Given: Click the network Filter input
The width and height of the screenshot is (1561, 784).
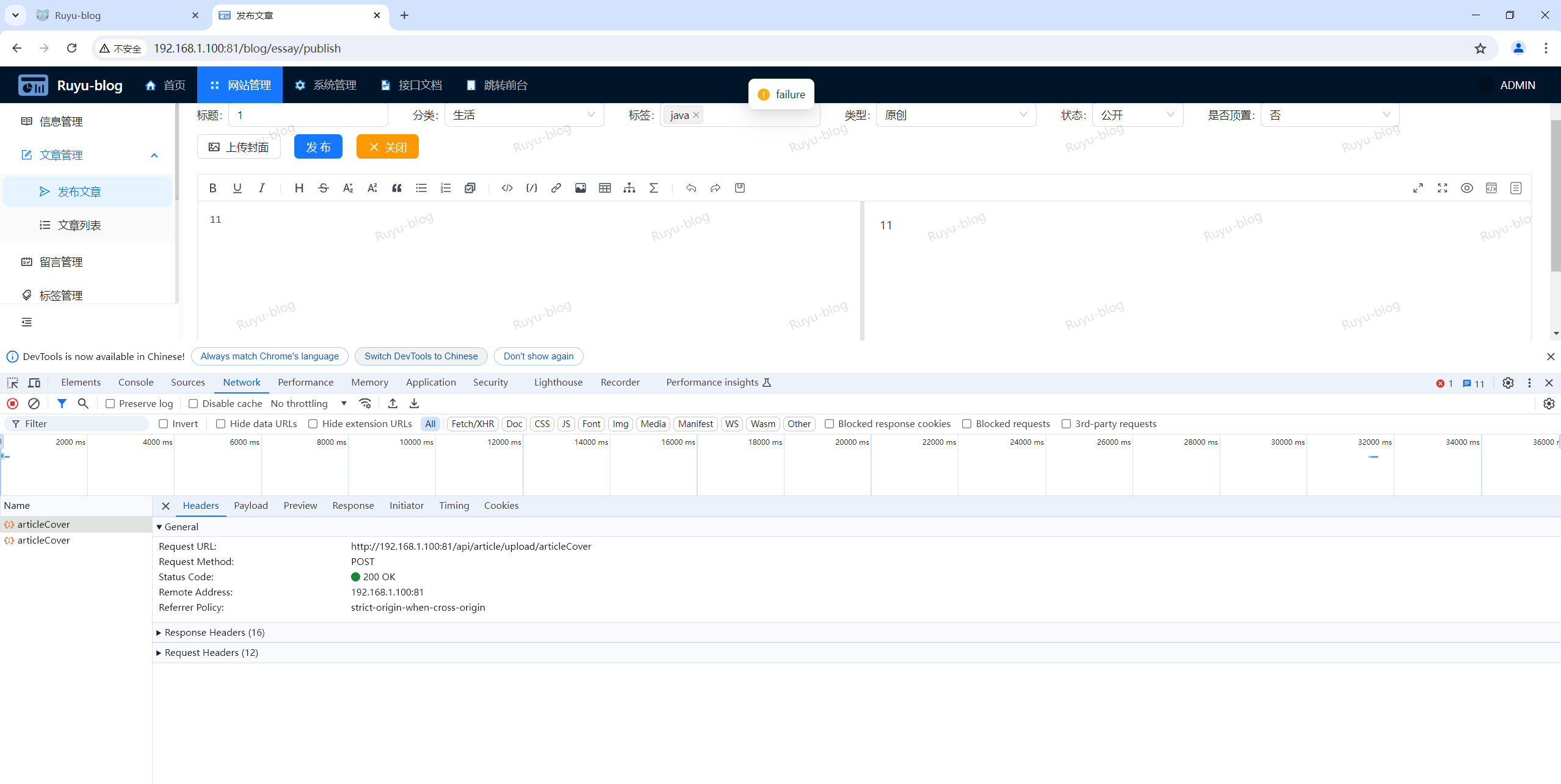Looking at the screenshot, I should pos(76,423).
